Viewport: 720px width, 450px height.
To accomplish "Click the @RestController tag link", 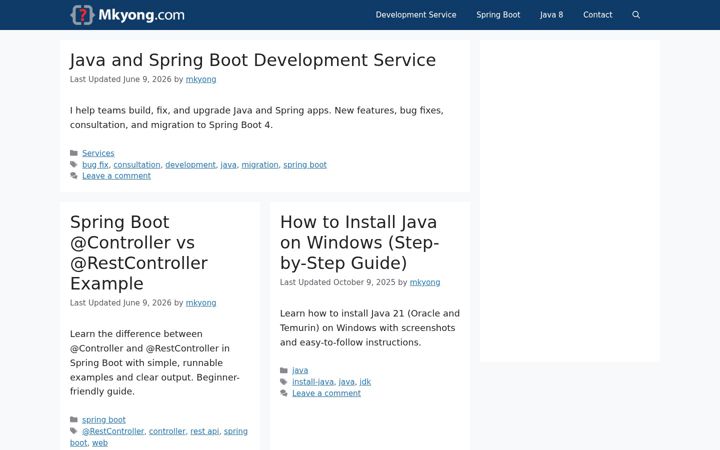I will 113,431.
